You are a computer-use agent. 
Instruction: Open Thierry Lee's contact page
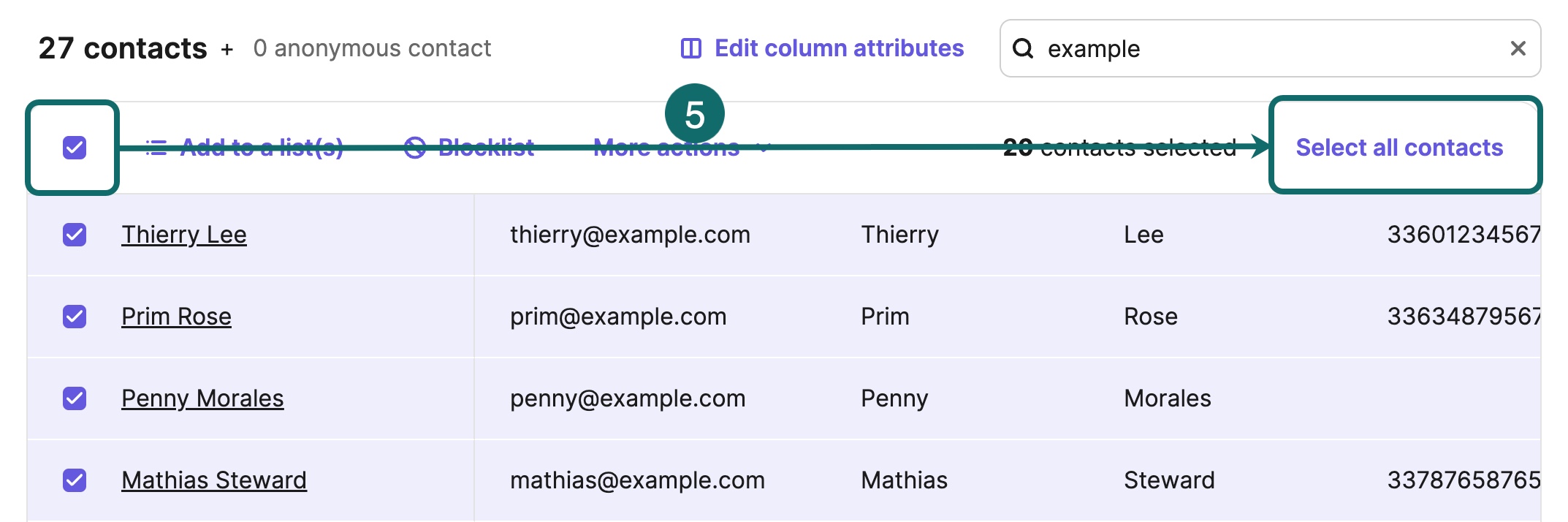click(184, 235)
